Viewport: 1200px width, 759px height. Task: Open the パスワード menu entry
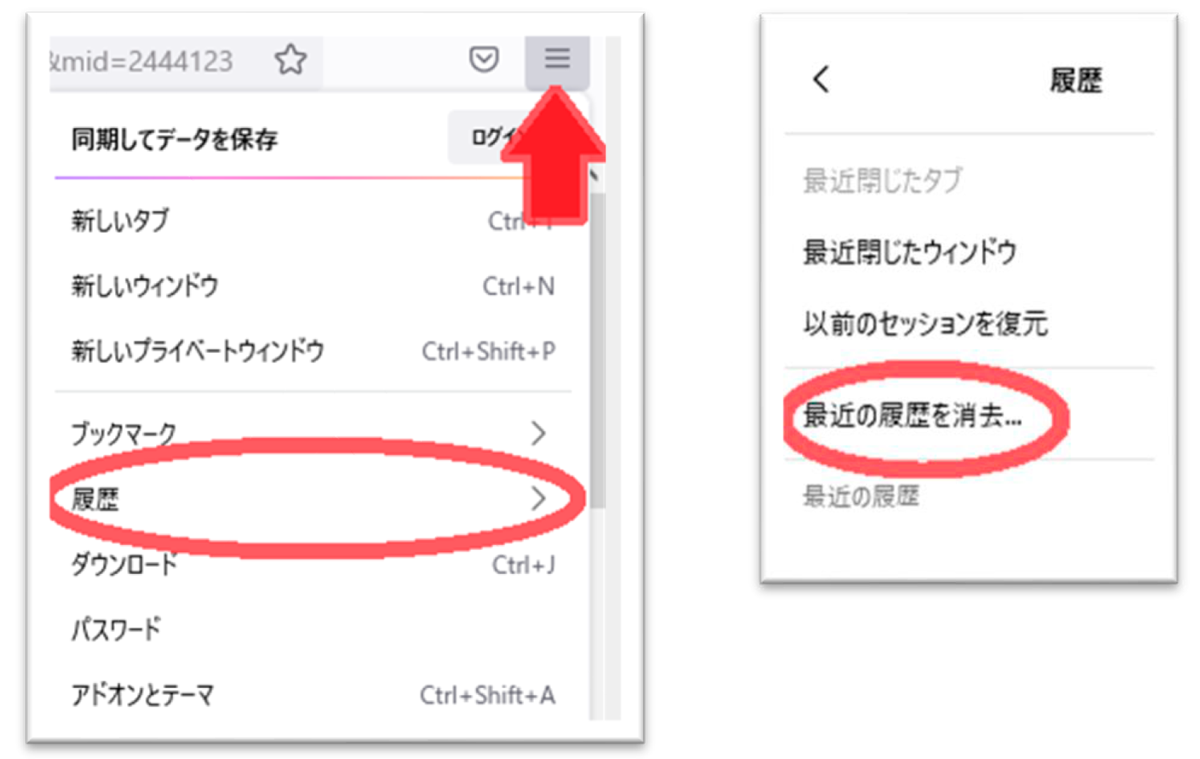pos(312,630)
